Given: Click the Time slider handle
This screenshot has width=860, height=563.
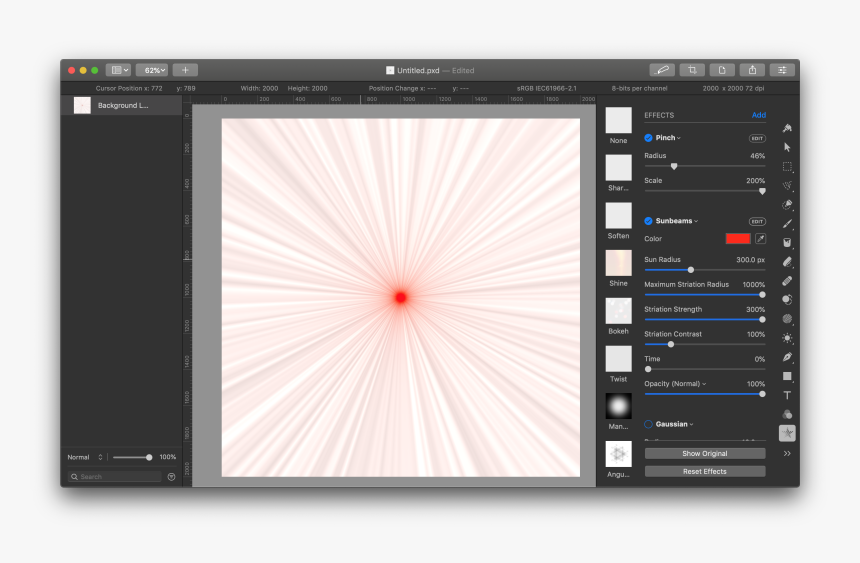Looking at the screenshot, I should (648, 369).
